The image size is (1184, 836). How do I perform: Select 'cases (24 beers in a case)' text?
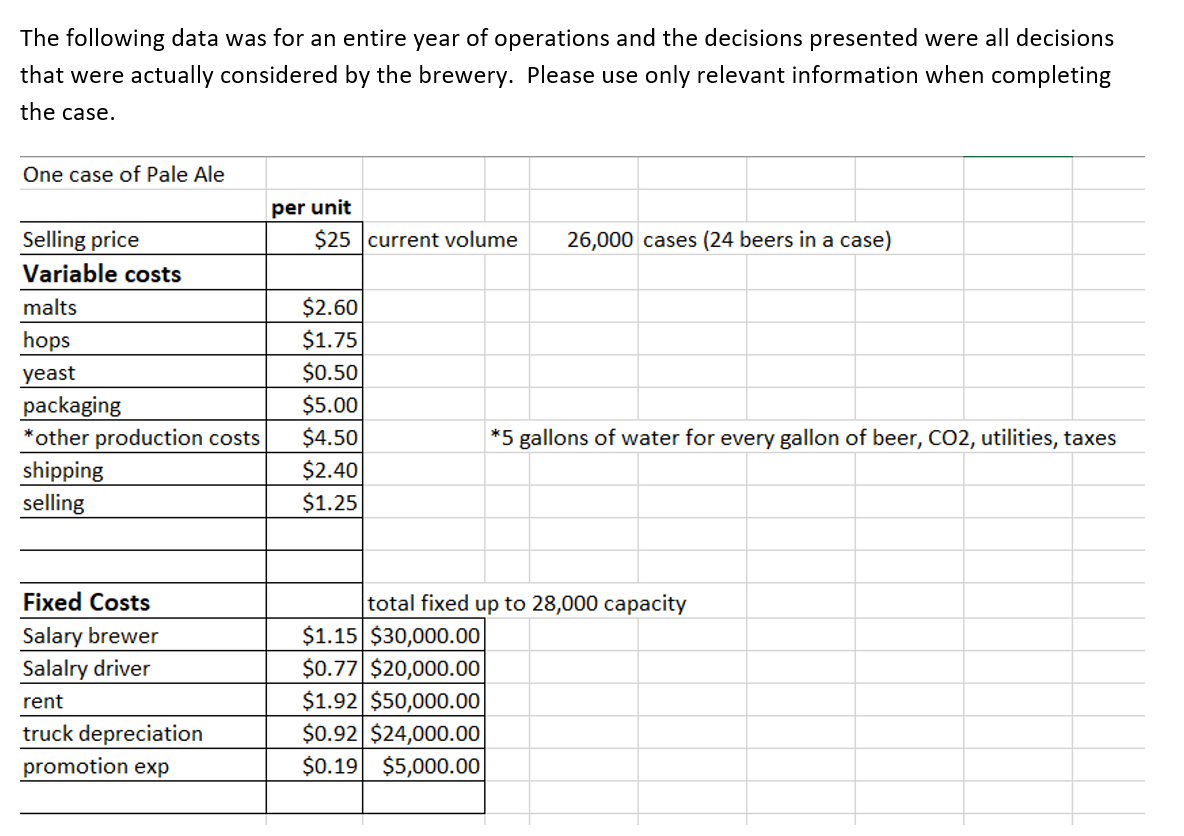tap(767, 239)
